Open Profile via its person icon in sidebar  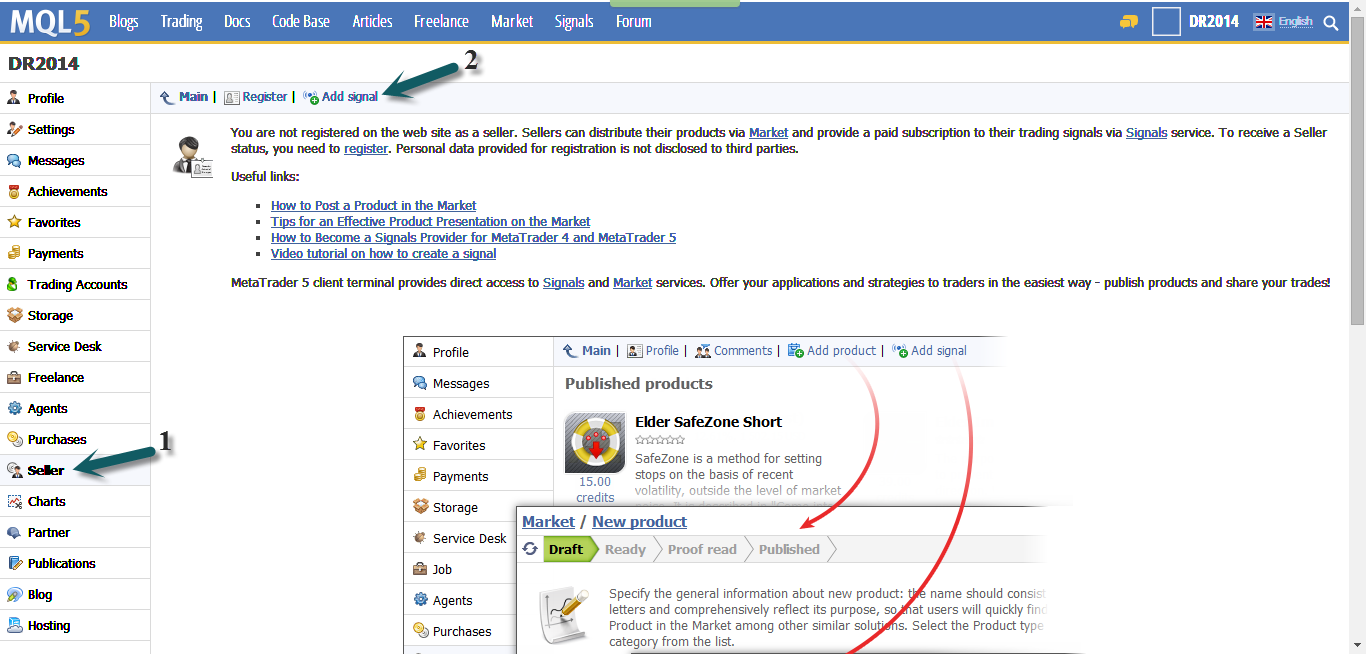14,98
